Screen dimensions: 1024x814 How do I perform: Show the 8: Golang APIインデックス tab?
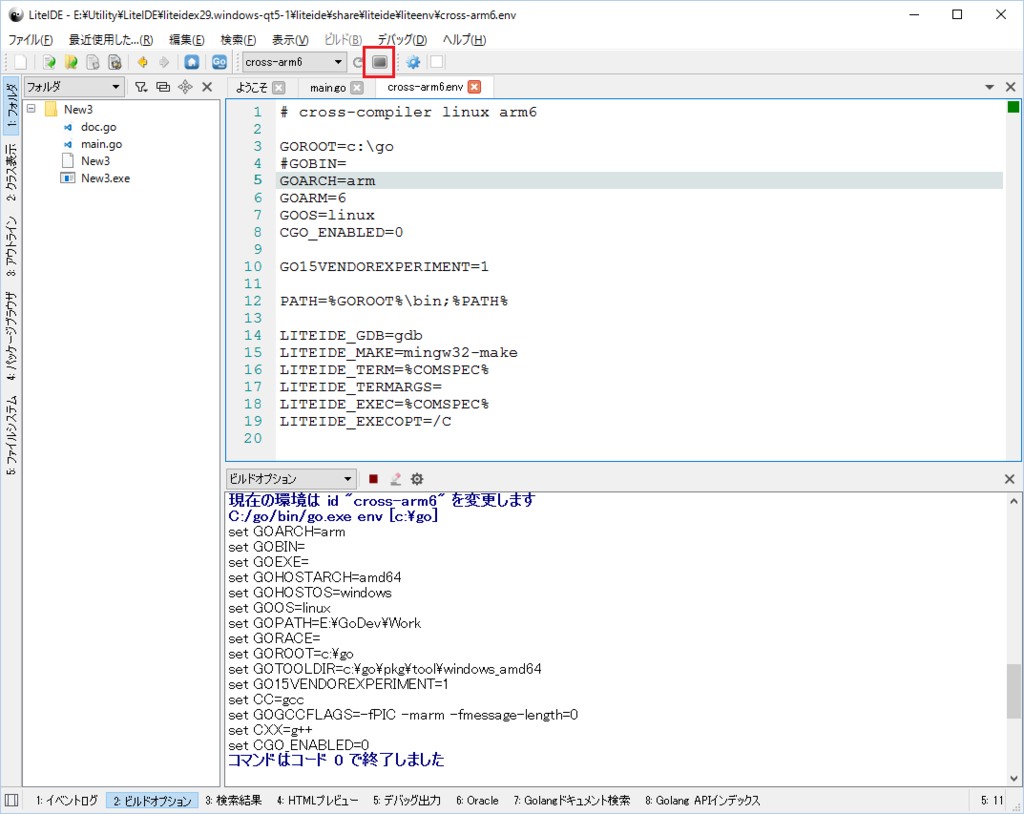(703, 800)
